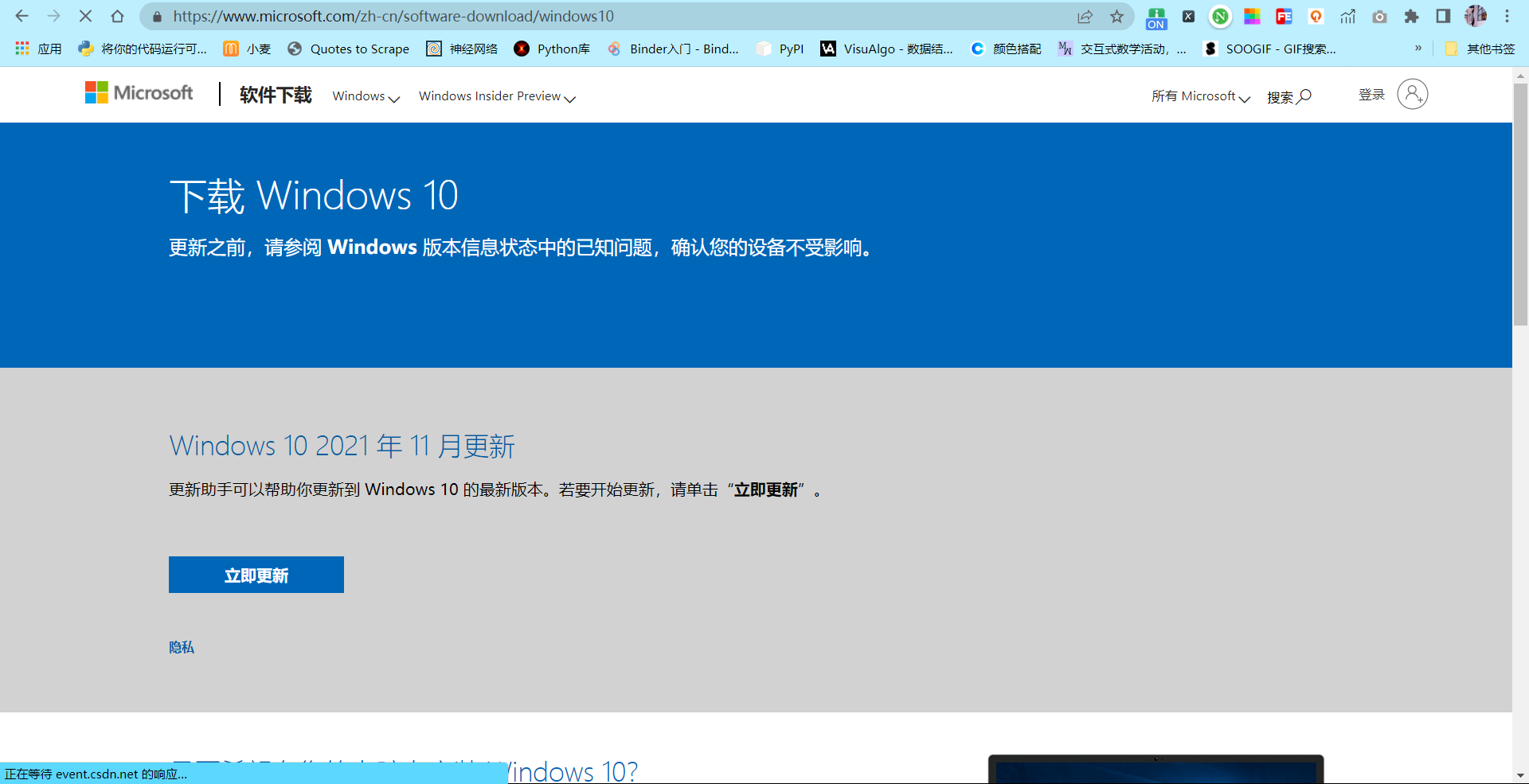Toggle the browser side panel
Image resolution: width=1529 pixels, height=784 pixels.
(x=1443, y=17)
